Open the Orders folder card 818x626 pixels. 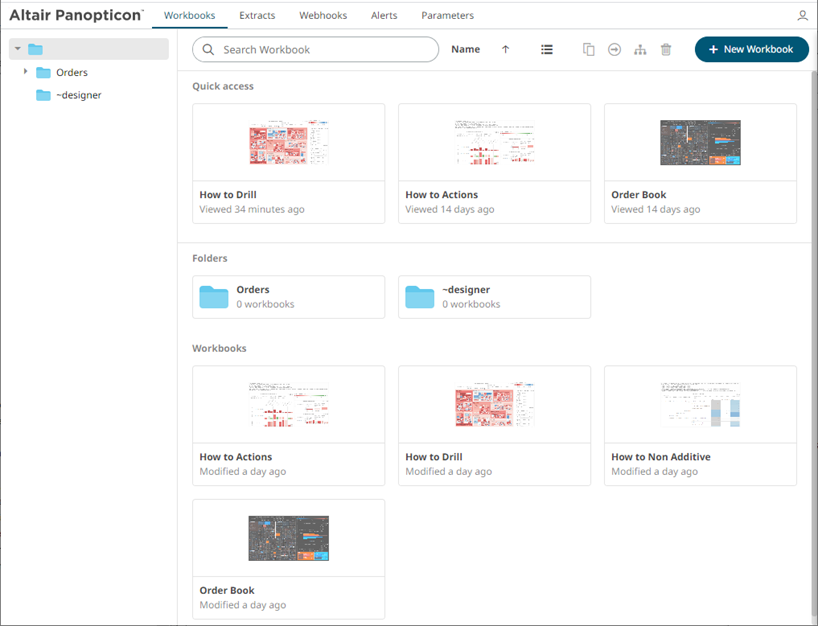(288, 297)
